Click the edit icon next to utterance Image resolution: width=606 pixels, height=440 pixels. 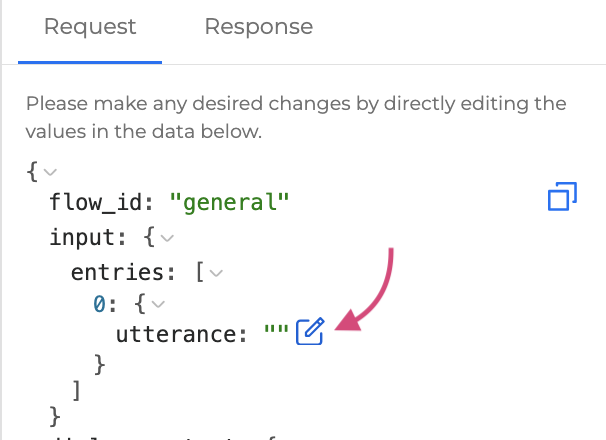pos(310,332)
